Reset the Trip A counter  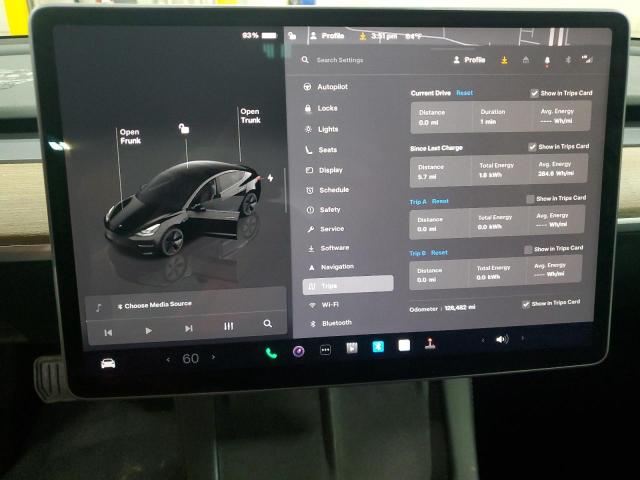pyautogui.click(x=440, y=201)
